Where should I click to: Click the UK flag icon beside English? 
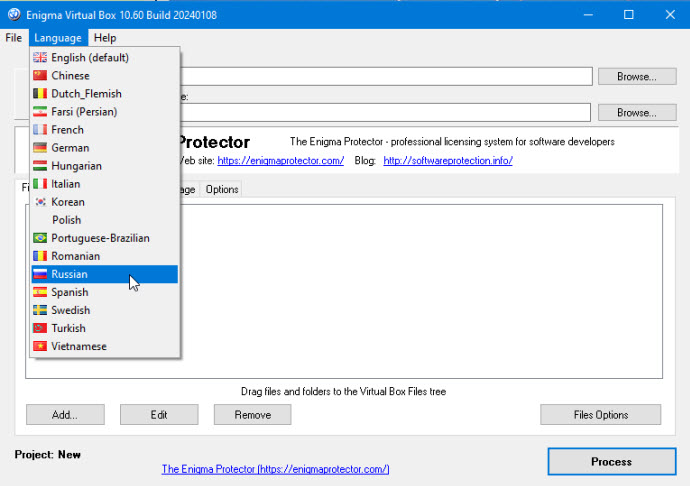[x=40, y=58]
